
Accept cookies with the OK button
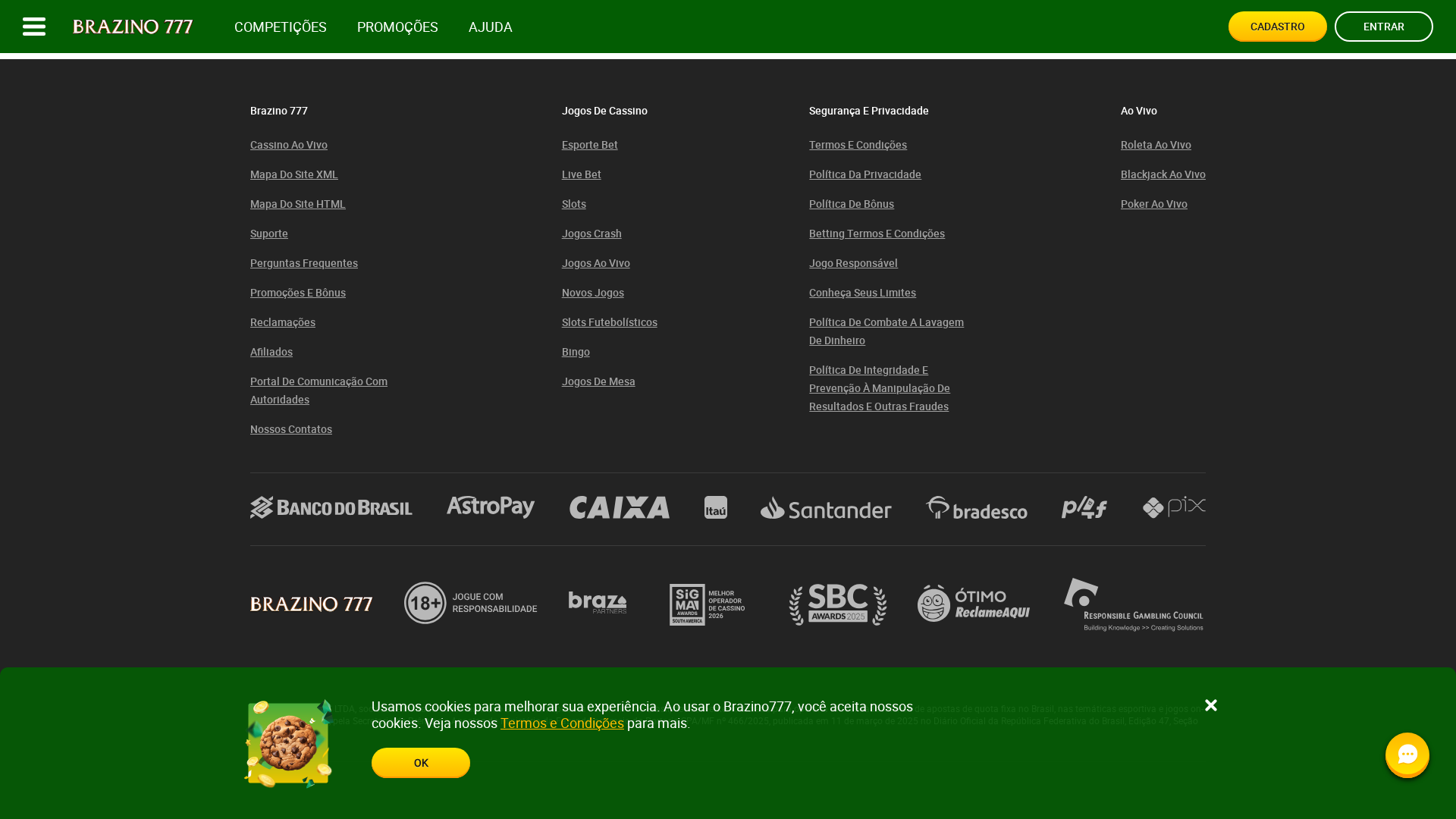tap(421, 763)
